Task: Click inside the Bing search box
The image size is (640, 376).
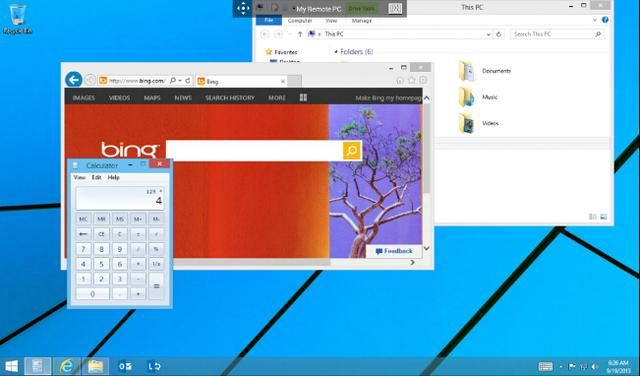Action: click(254, 151)
